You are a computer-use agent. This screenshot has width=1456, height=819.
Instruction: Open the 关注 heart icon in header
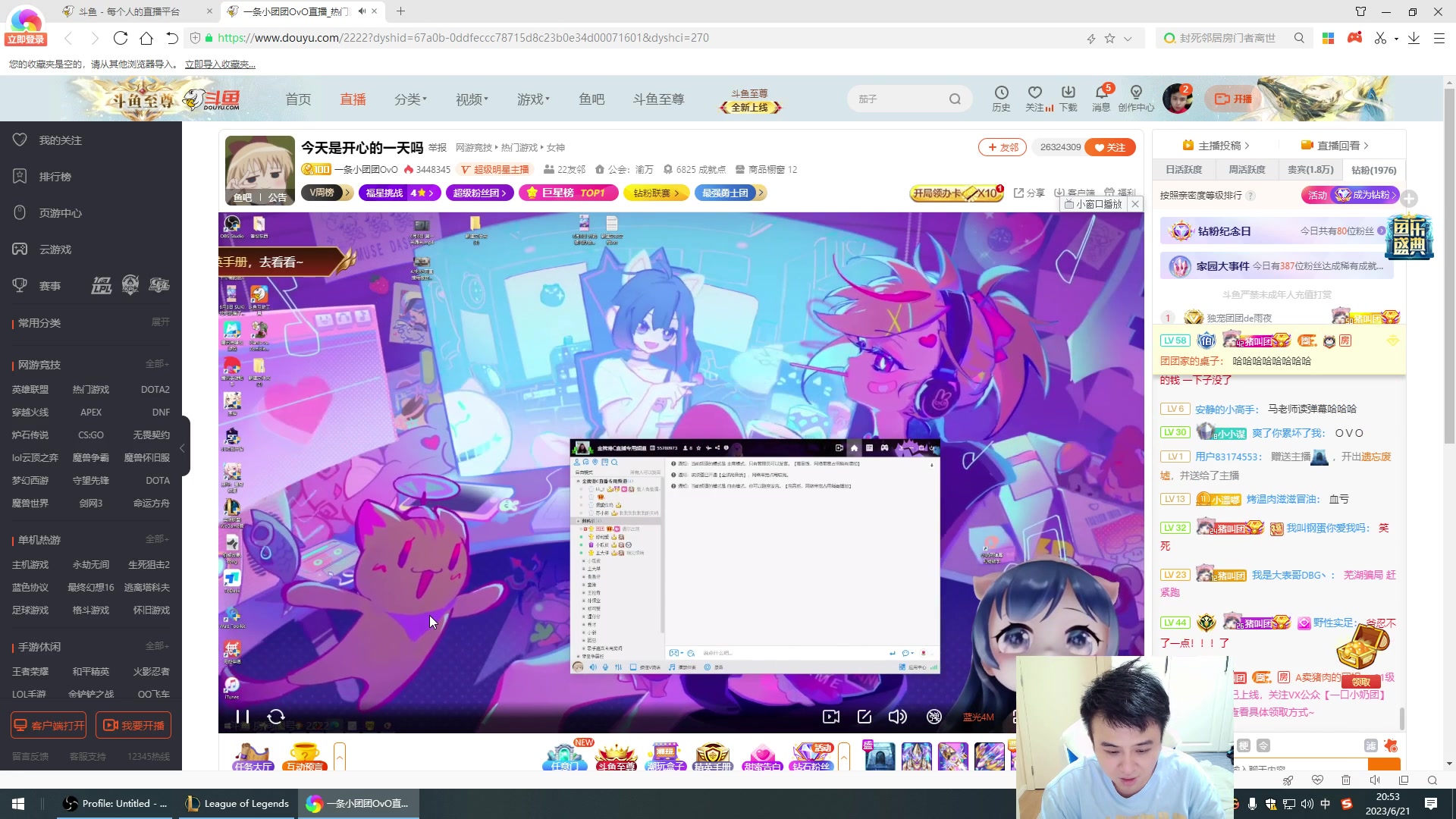tap(1036, 99)
